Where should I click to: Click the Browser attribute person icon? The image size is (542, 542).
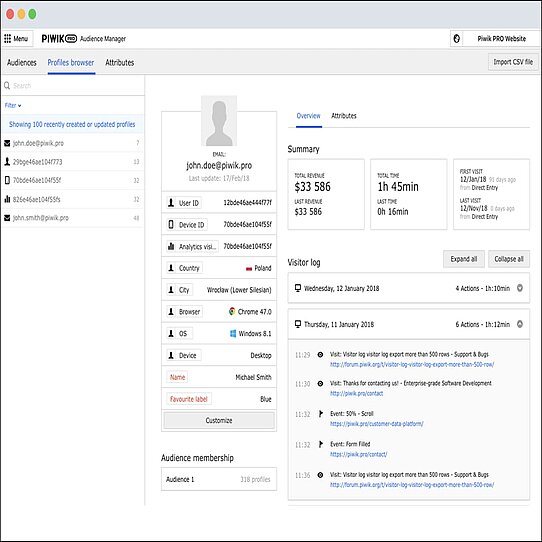(171, 311)
